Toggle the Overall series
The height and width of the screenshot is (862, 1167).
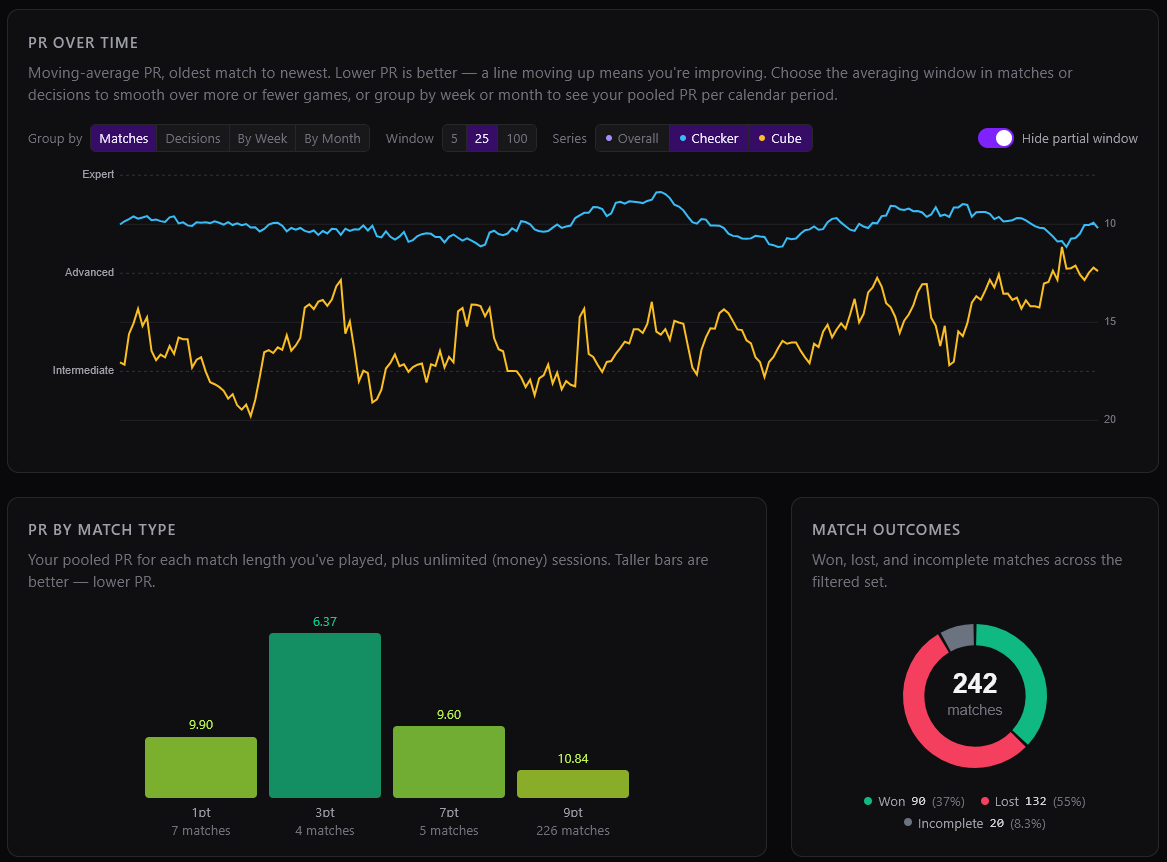tap(632, 138)
